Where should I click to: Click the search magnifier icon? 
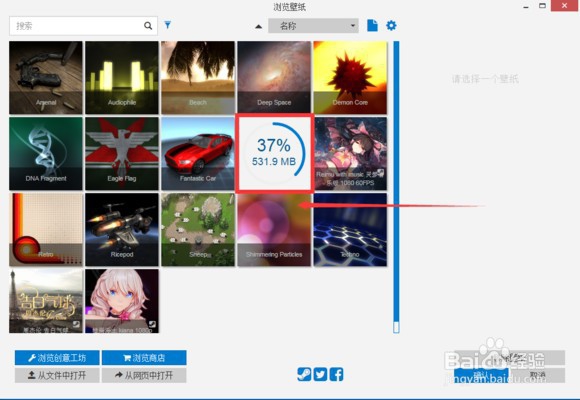pos(148,26)
